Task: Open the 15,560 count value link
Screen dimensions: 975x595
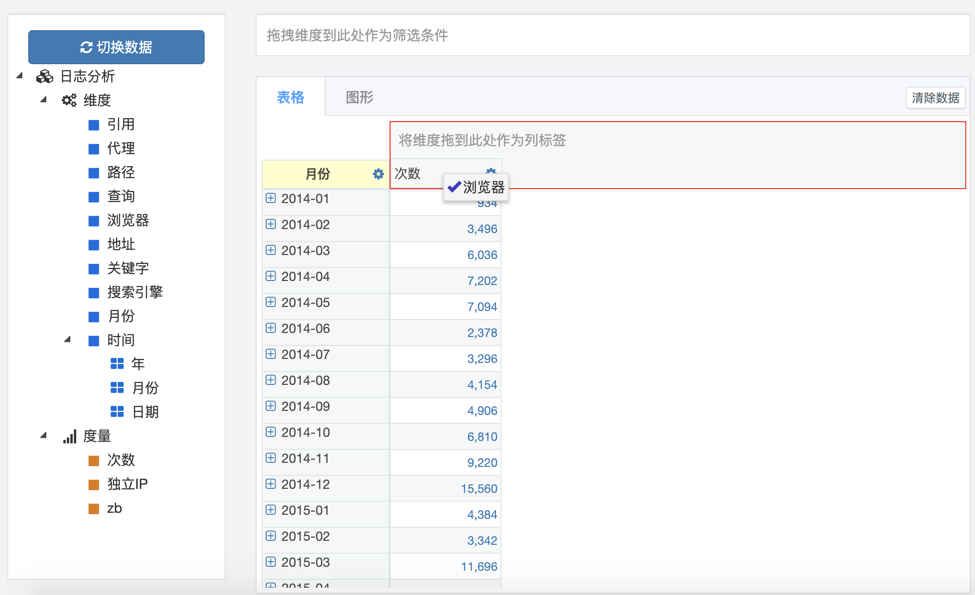Action: (479, 489)
